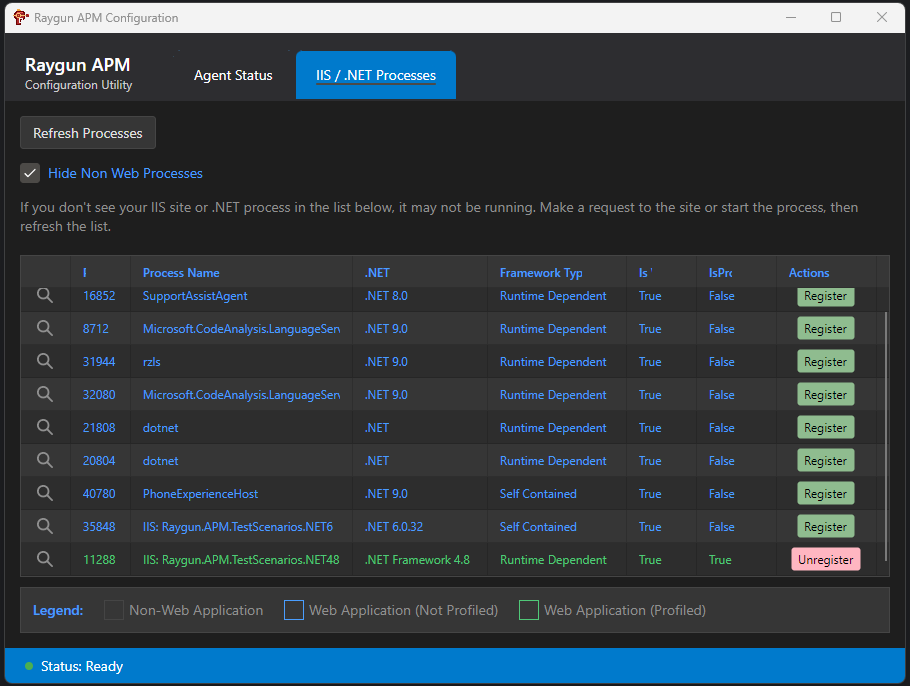Click 'Status: Ready' in status bar
Viewport: 910px width, 686px height.
82,666
